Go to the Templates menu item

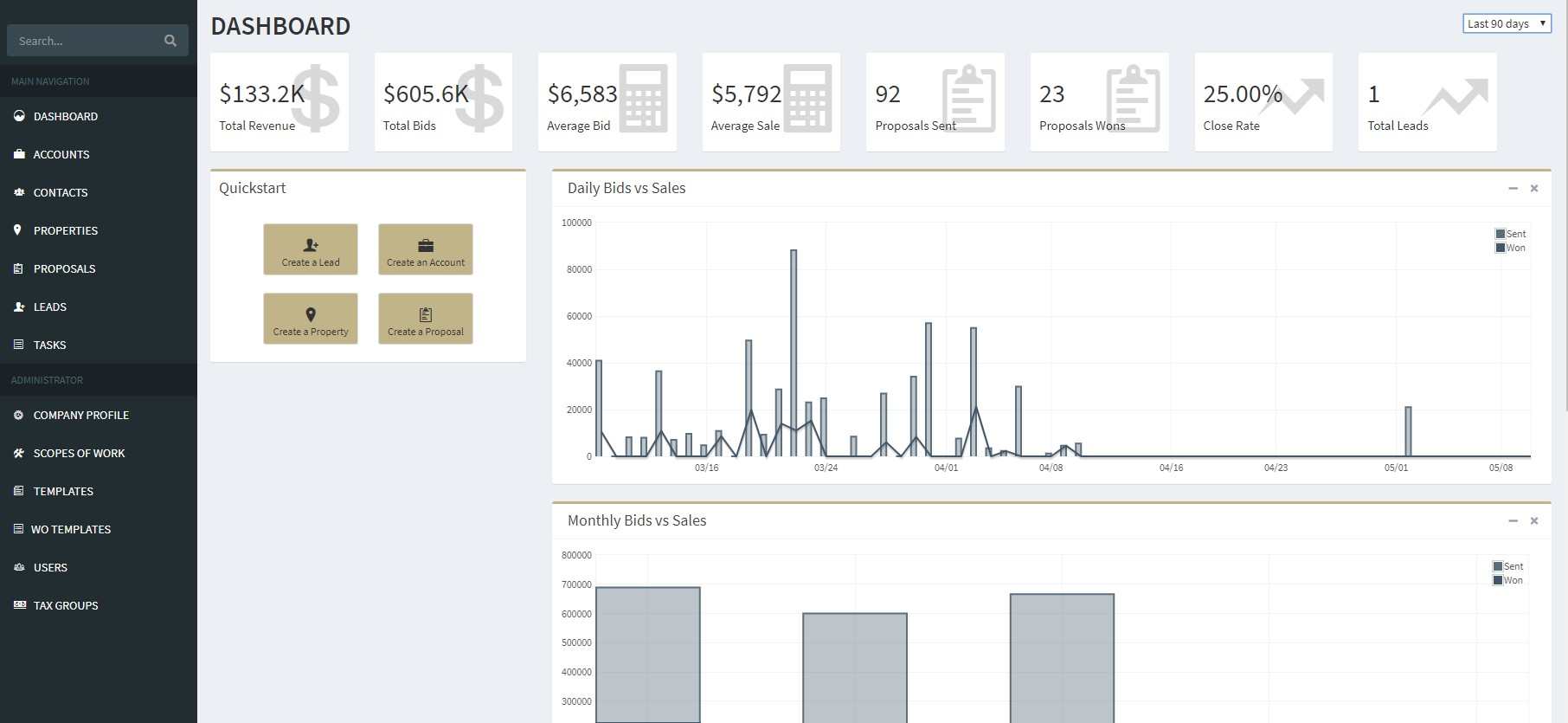63,491
